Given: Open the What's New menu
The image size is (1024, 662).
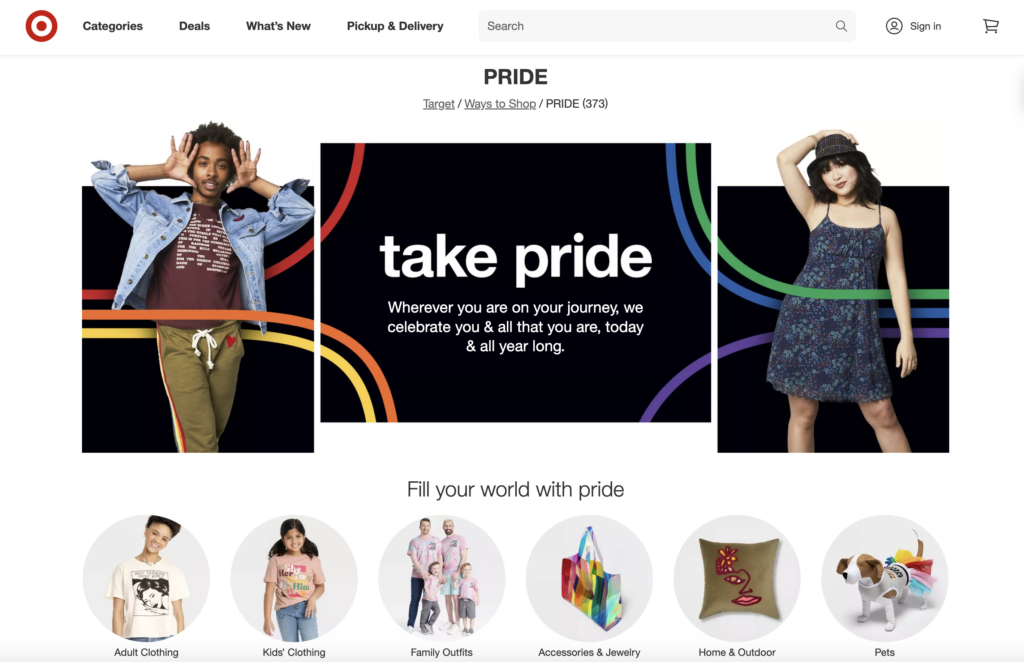Looking at the screenshot, I should (x=278, y=26).
